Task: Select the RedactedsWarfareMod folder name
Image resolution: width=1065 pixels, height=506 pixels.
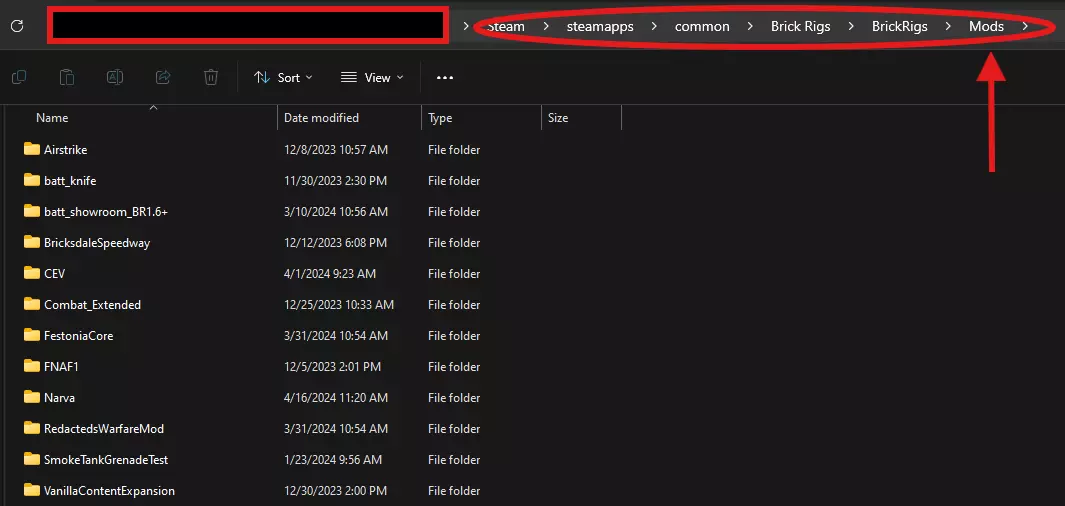Action: [x=104, y=429]
